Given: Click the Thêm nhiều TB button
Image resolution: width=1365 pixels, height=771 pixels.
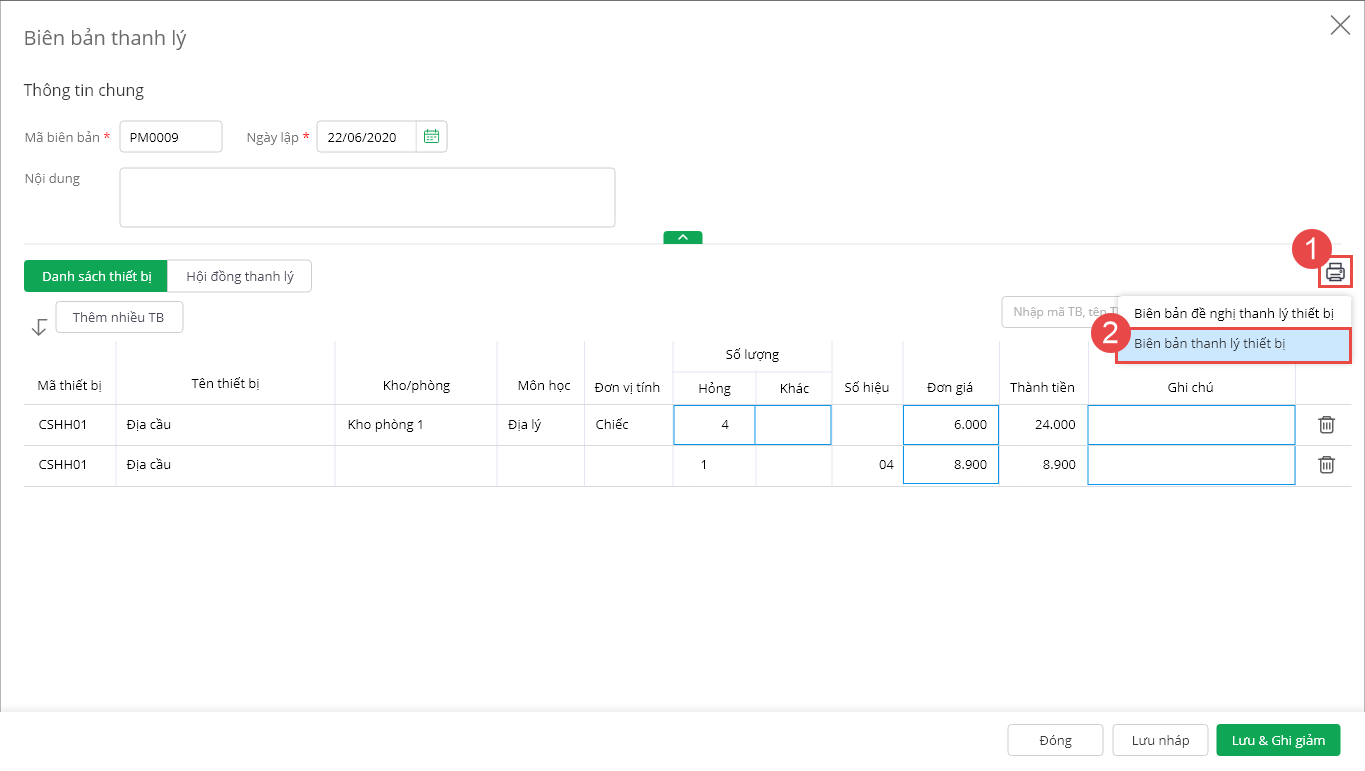Looking at the screenshot, I should (119, 317).
